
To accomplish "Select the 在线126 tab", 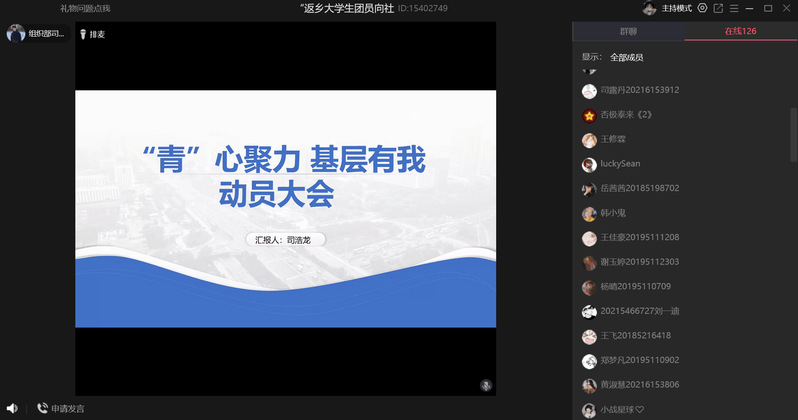I will (740, 32).
